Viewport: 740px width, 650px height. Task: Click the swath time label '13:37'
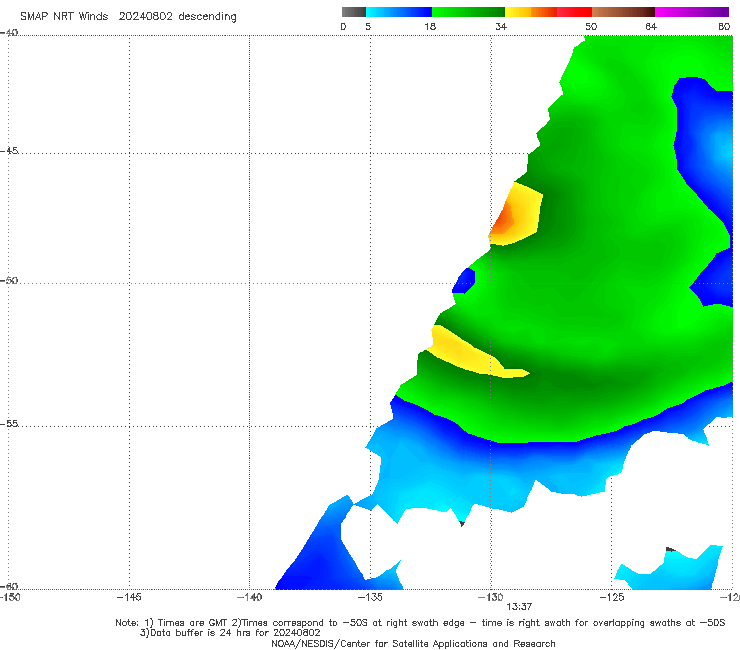[x=519, y=607]
